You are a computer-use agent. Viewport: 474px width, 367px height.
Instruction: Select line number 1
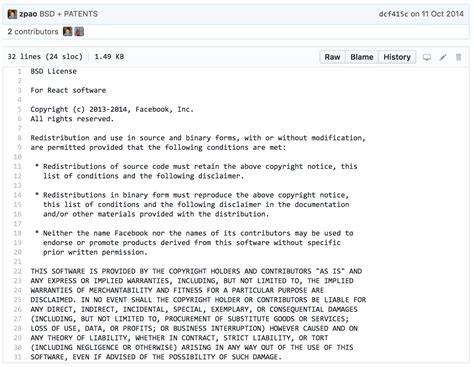19,71
